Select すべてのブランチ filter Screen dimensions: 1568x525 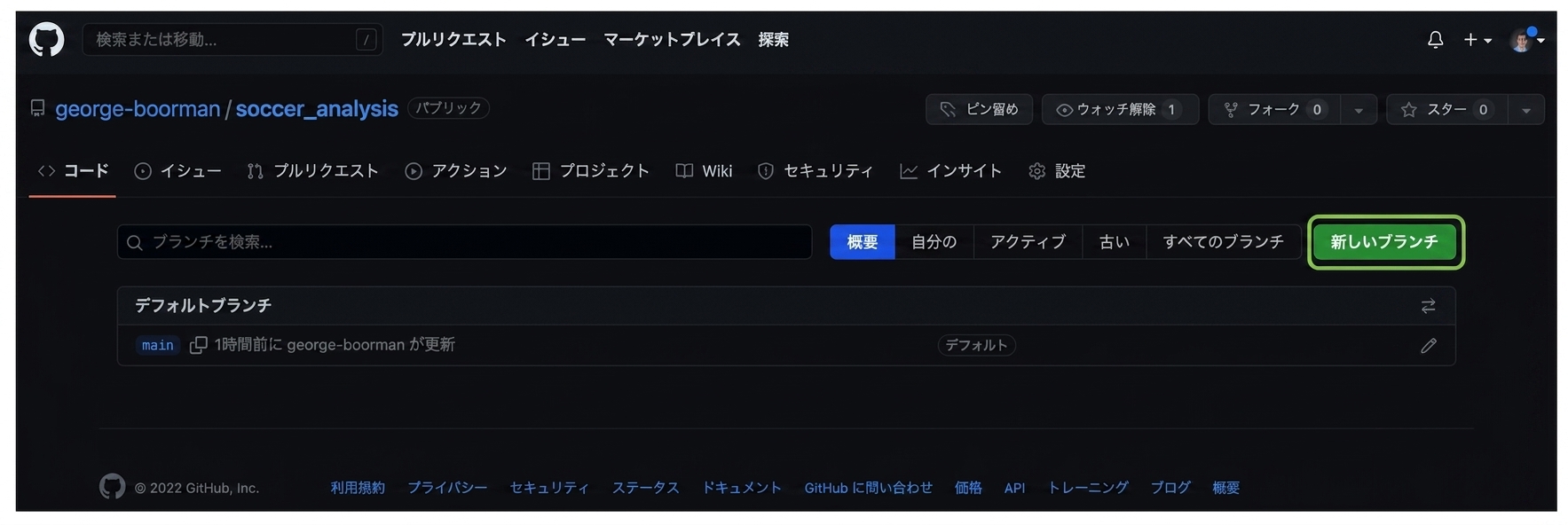click(1224, 242)
